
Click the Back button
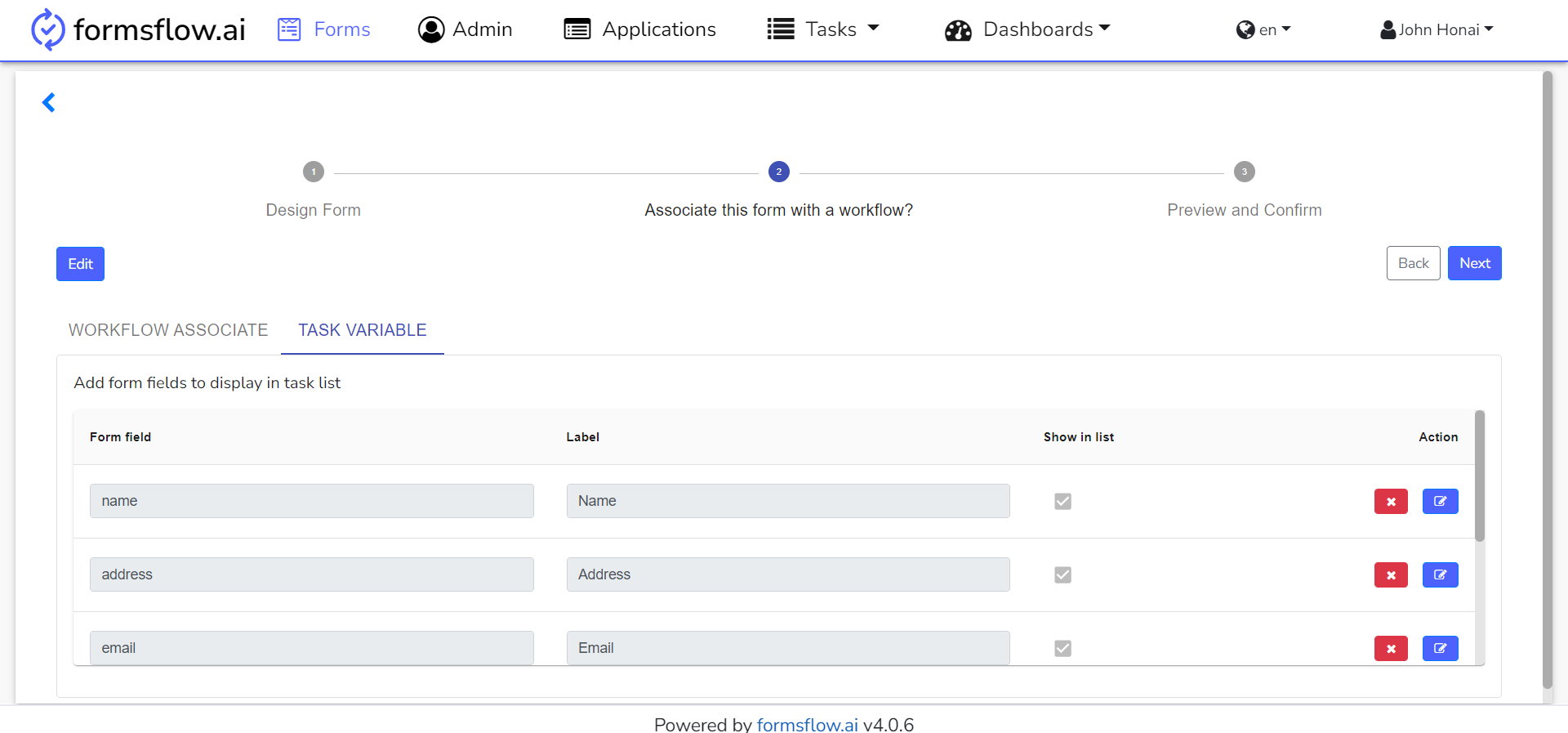[x=1414, y=263]
